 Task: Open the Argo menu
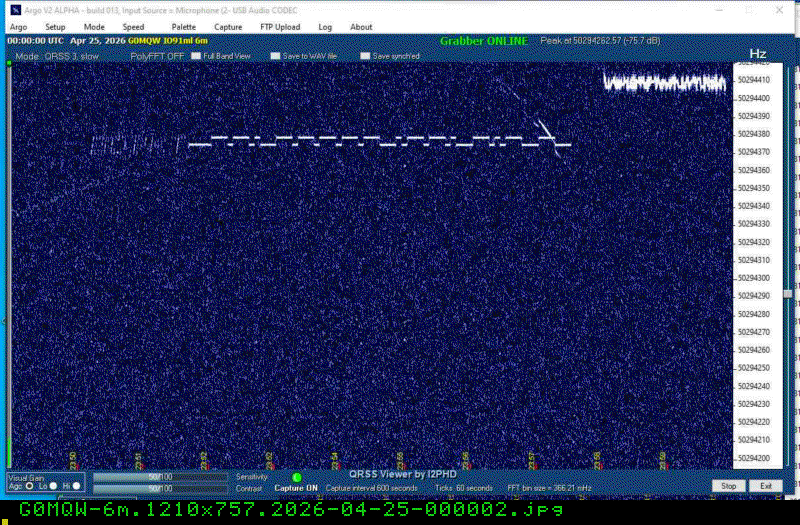pyautogui.click(x=18, y=27)
